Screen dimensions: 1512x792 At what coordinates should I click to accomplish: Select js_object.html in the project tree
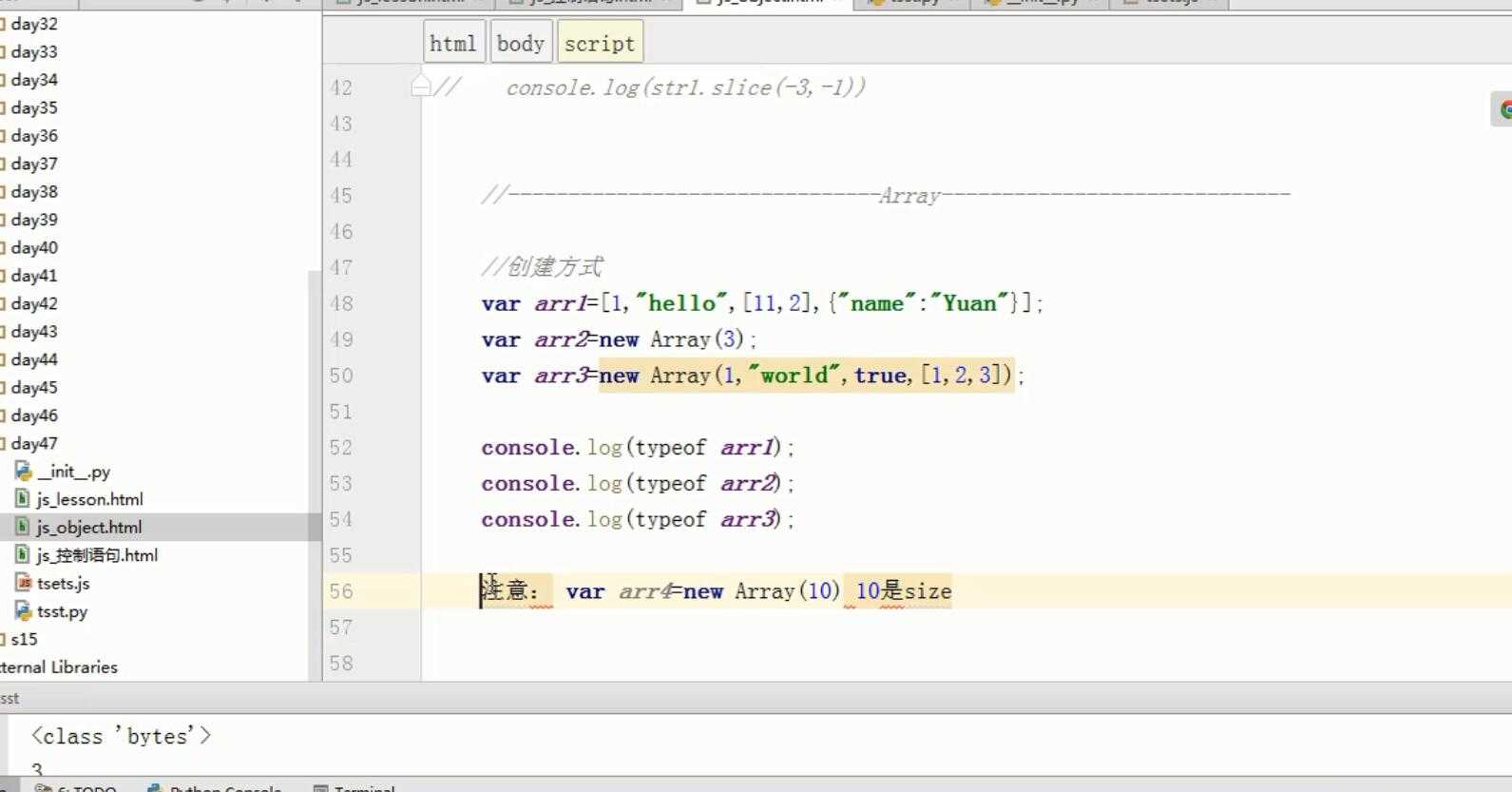coord(89,527)
